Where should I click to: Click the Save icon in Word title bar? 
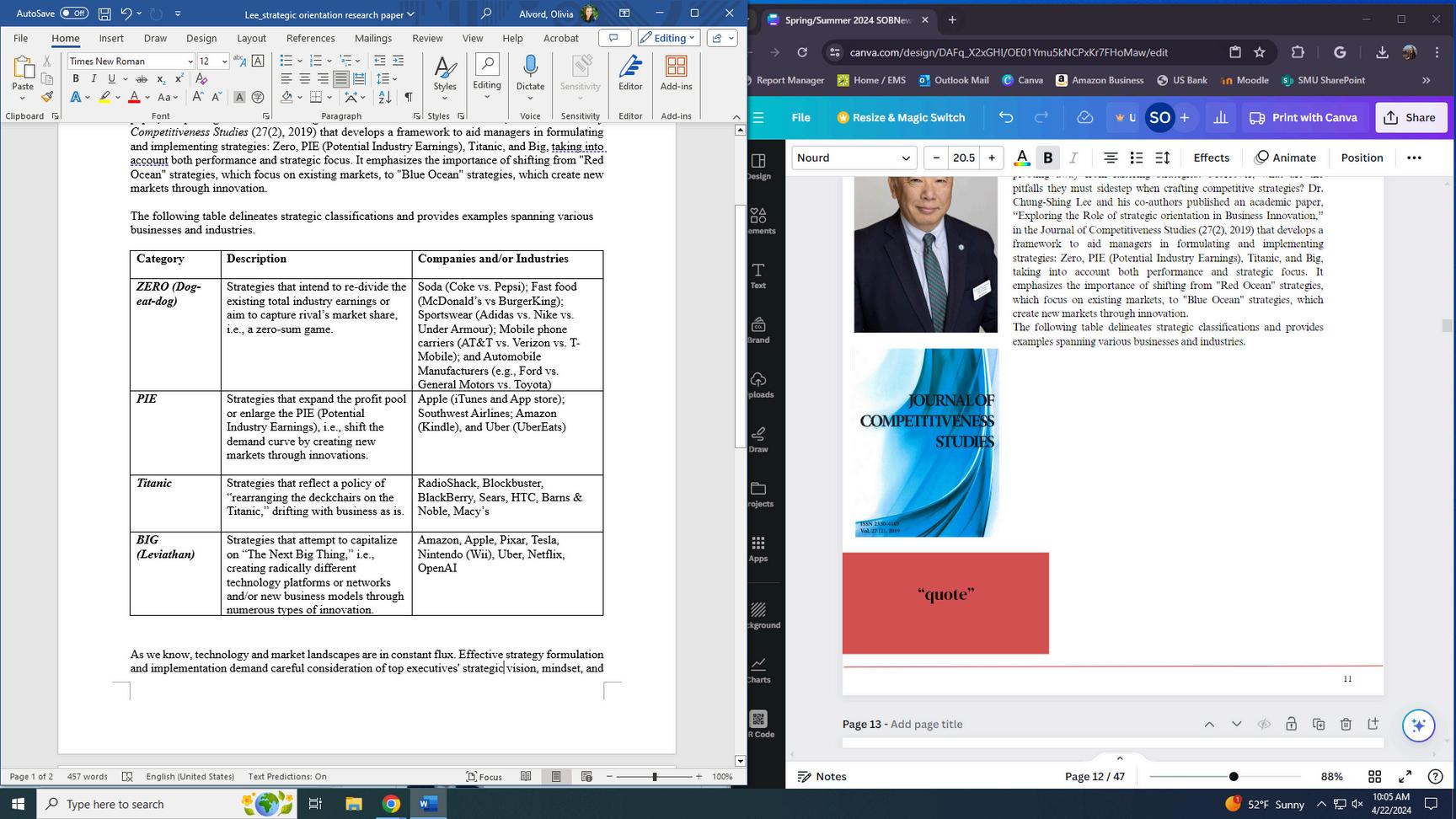tap(104, 13)
